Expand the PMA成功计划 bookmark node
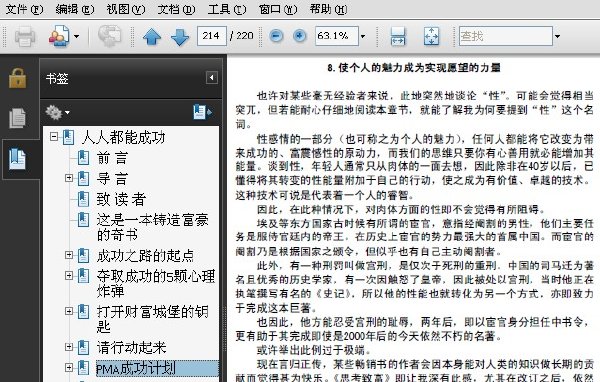600x382 pixels. pyautogui.click(x=69, y=367)
